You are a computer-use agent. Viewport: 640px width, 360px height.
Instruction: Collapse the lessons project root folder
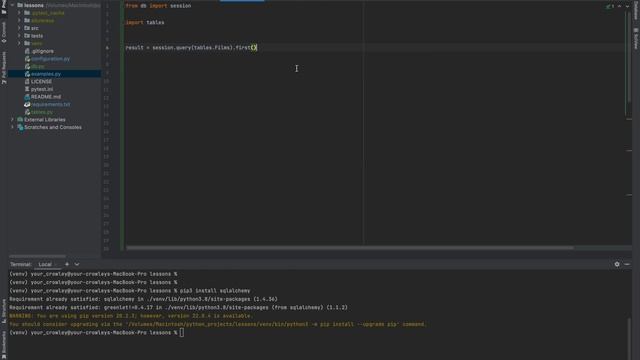pyautogui.click(x=12, y=5)
